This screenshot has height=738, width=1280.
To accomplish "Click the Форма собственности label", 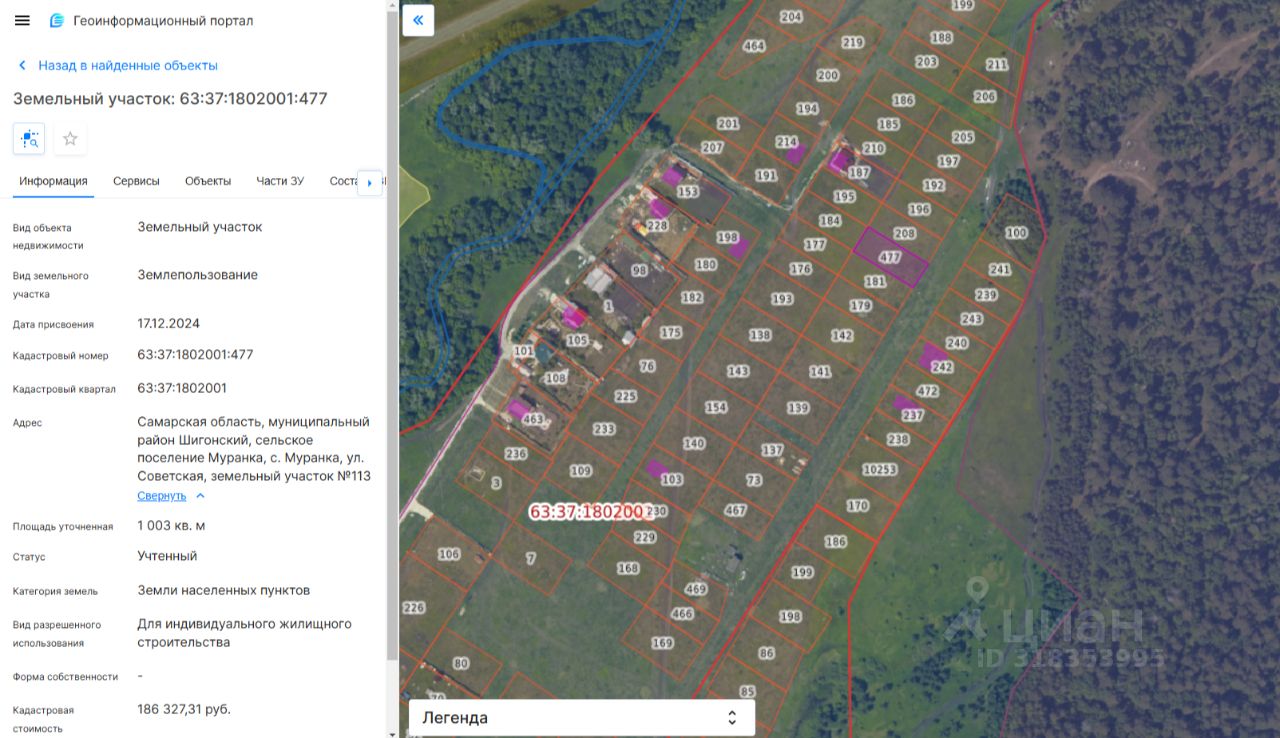I will tap(65, 677).
